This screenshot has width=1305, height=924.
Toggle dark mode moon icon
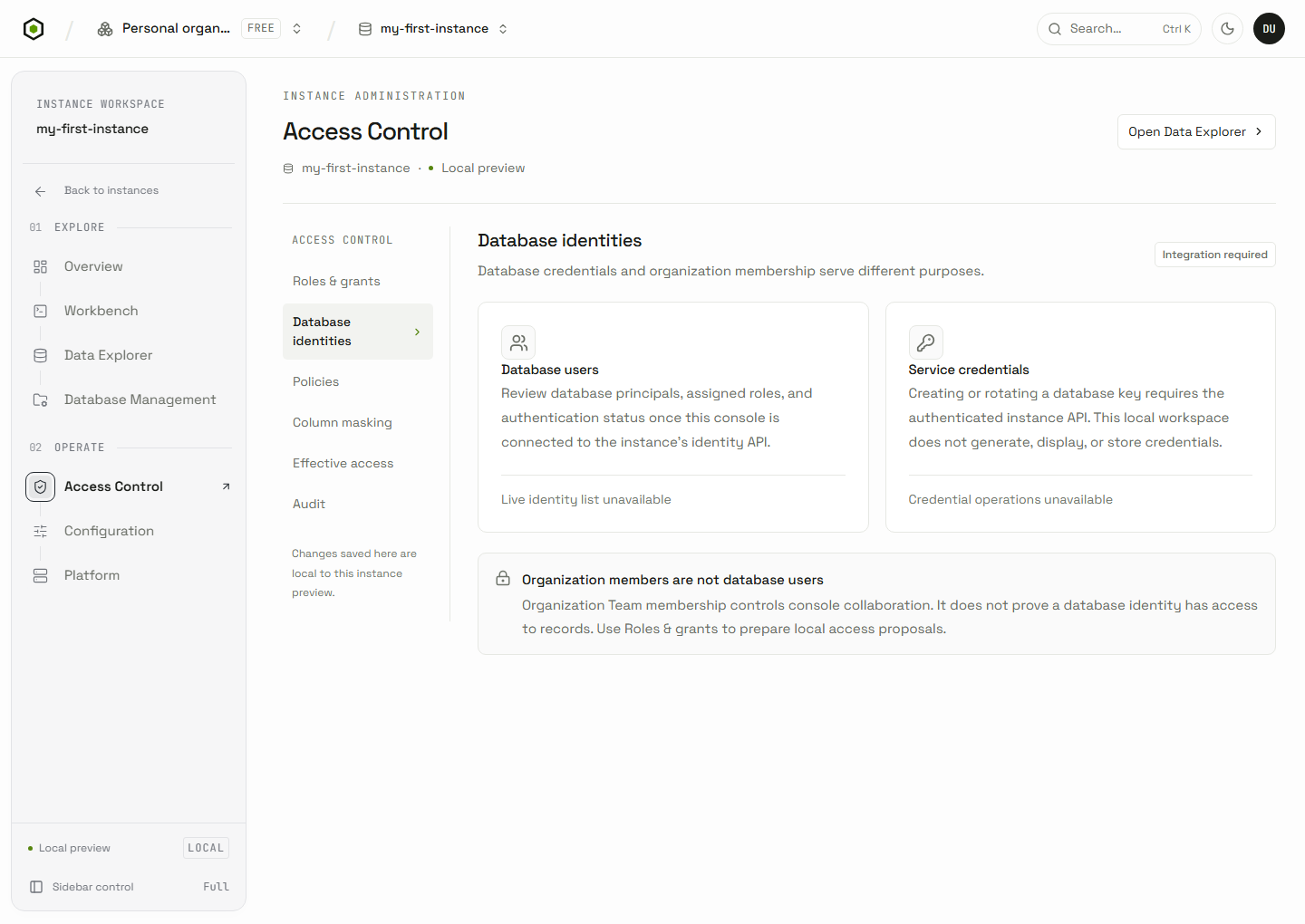(1227, 29)
